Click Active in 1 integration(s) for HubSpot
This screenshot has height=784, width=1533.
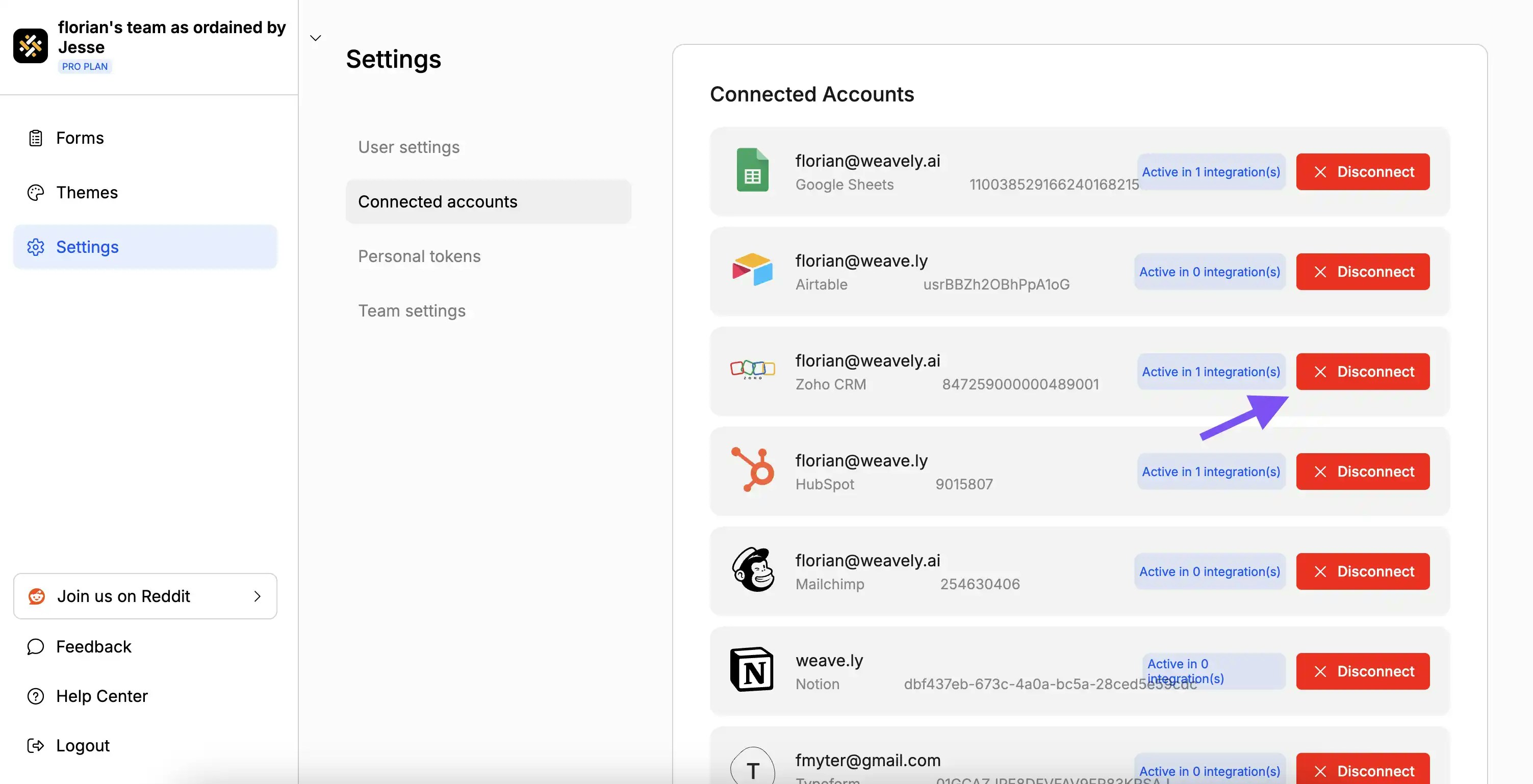[1211, 471]
